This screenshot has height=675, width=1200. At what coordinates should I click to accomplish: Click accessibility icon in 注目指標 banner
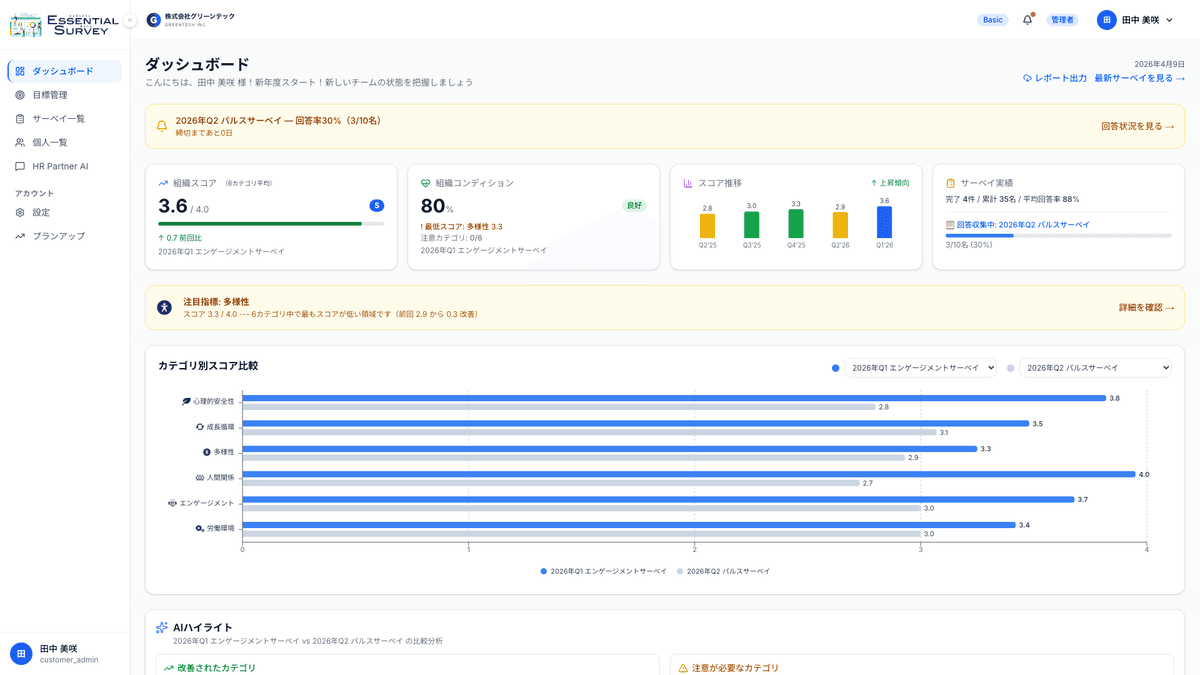(x=165, y=307)
